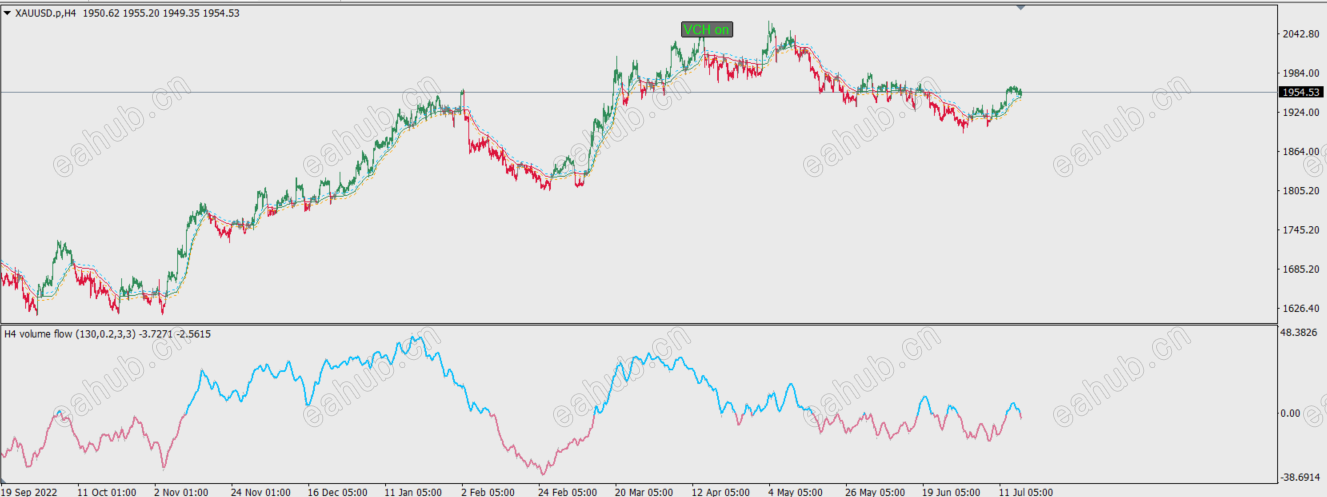Click the 24 Nov 01:00 time label
This screenshot has width=1327, height=497.
tap(260, 491)
